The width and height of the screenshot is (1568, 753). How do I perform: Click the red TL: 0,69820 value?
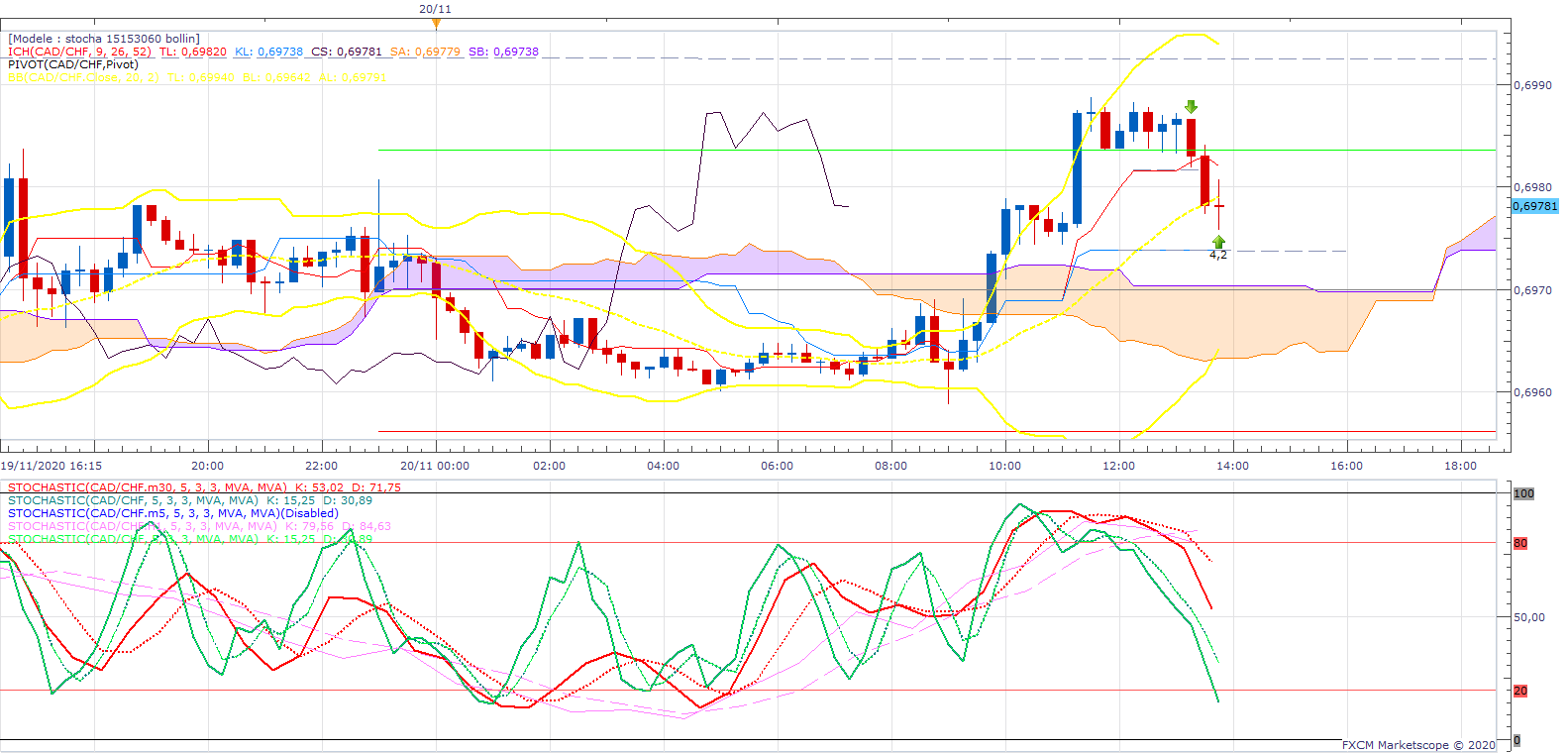point(193,52)
